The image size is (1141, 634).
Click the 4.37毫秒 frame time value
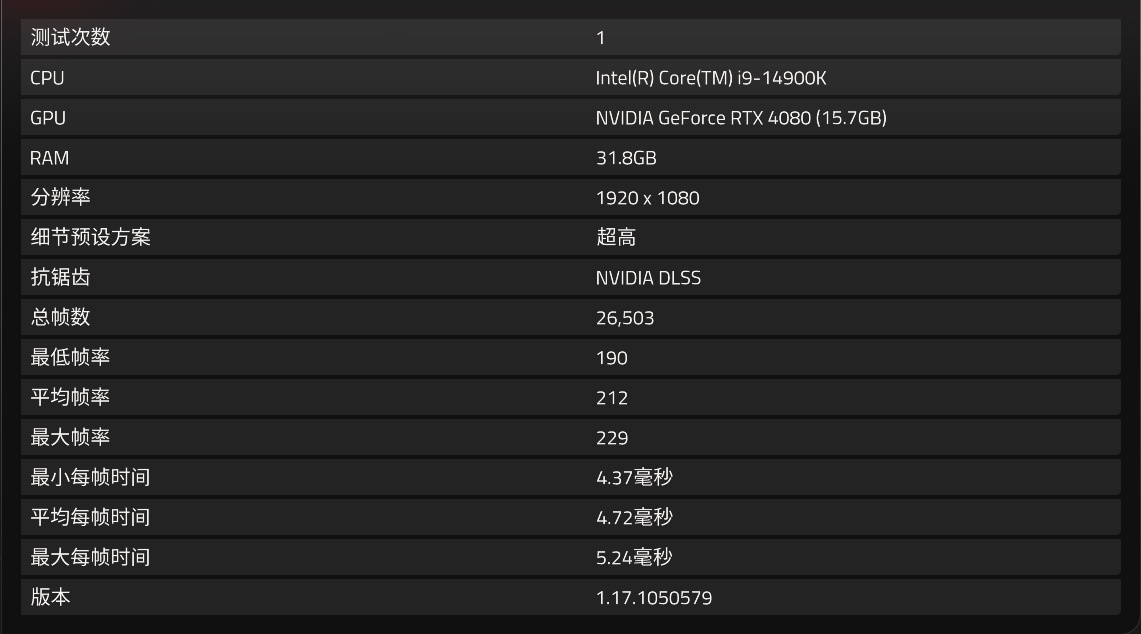pos(634,478)
